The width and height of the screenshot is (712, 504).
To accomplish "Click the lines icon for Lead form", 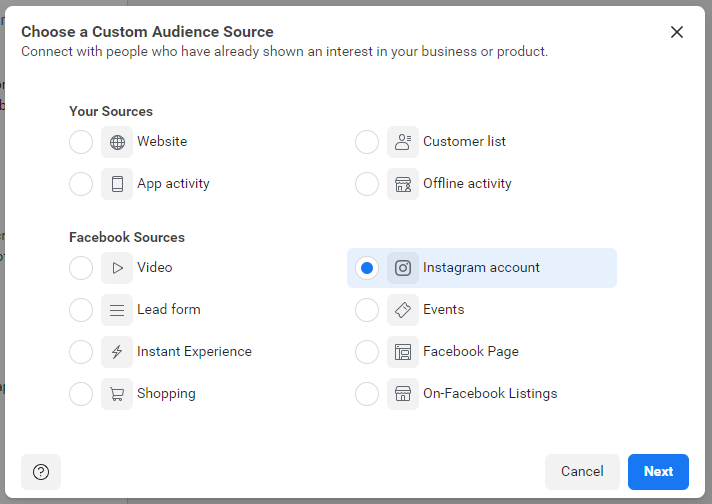I will tap(117, 310).
